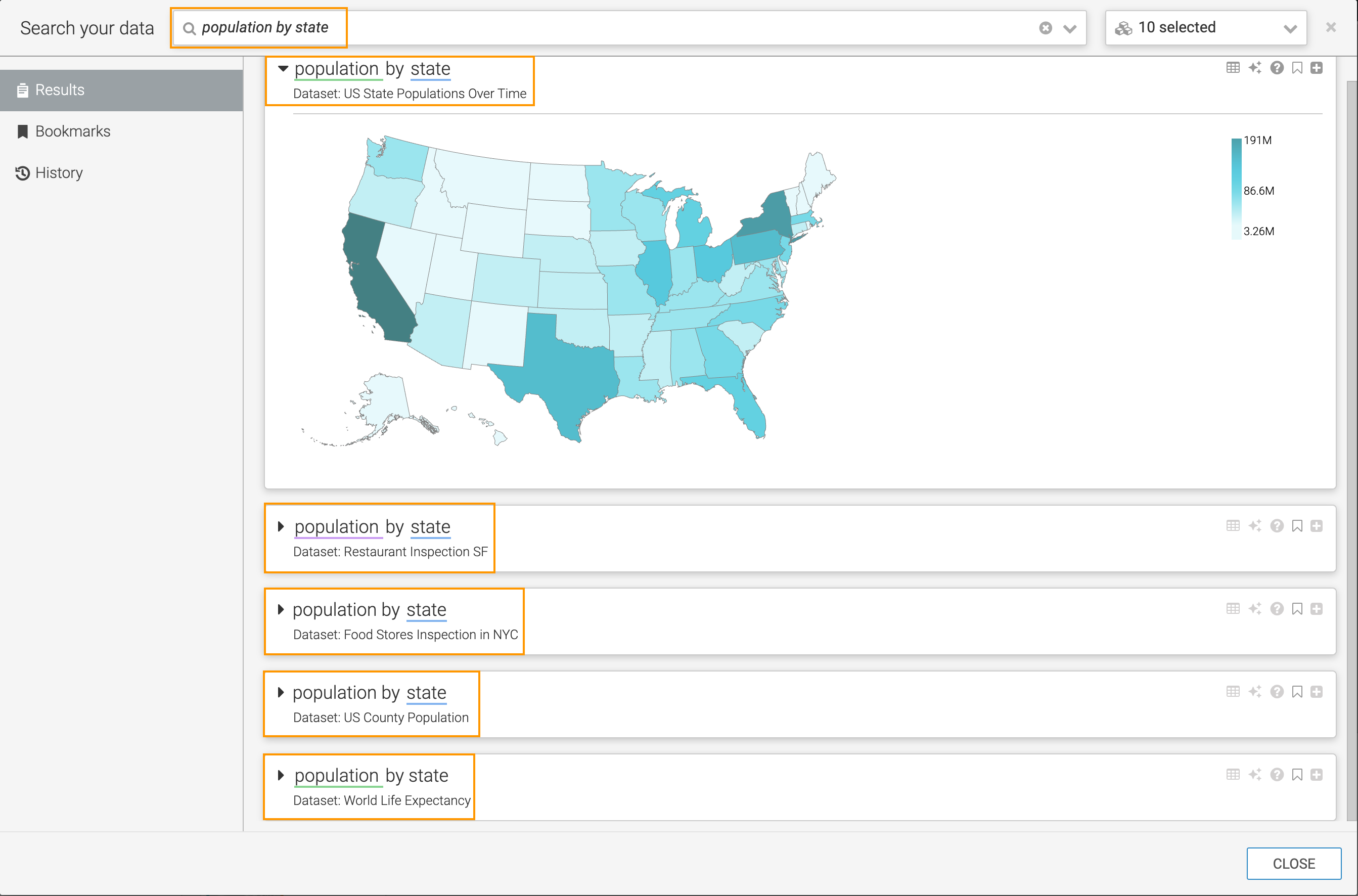
Task: Click help icon on World Life Expectancy result
Action: click(x=1276, y=774)
